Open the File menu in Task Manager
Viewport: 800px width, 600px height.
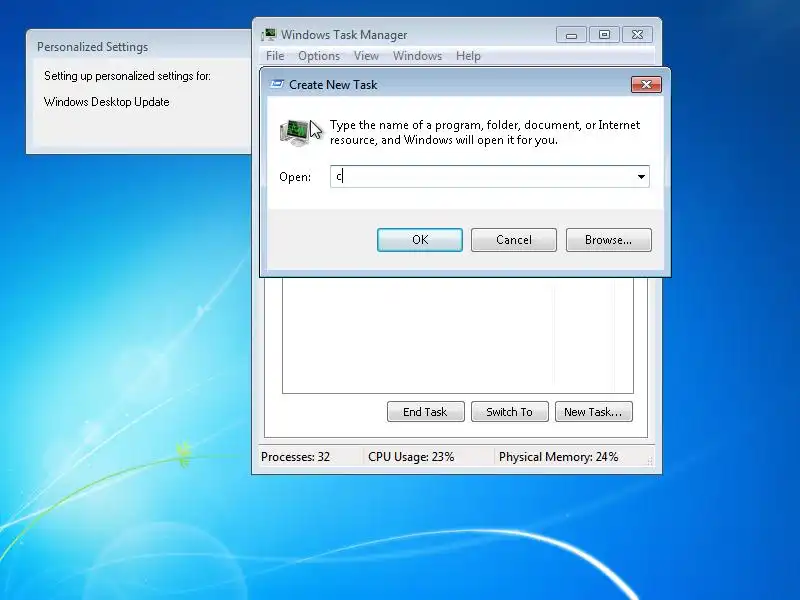(x=275, y=56)
